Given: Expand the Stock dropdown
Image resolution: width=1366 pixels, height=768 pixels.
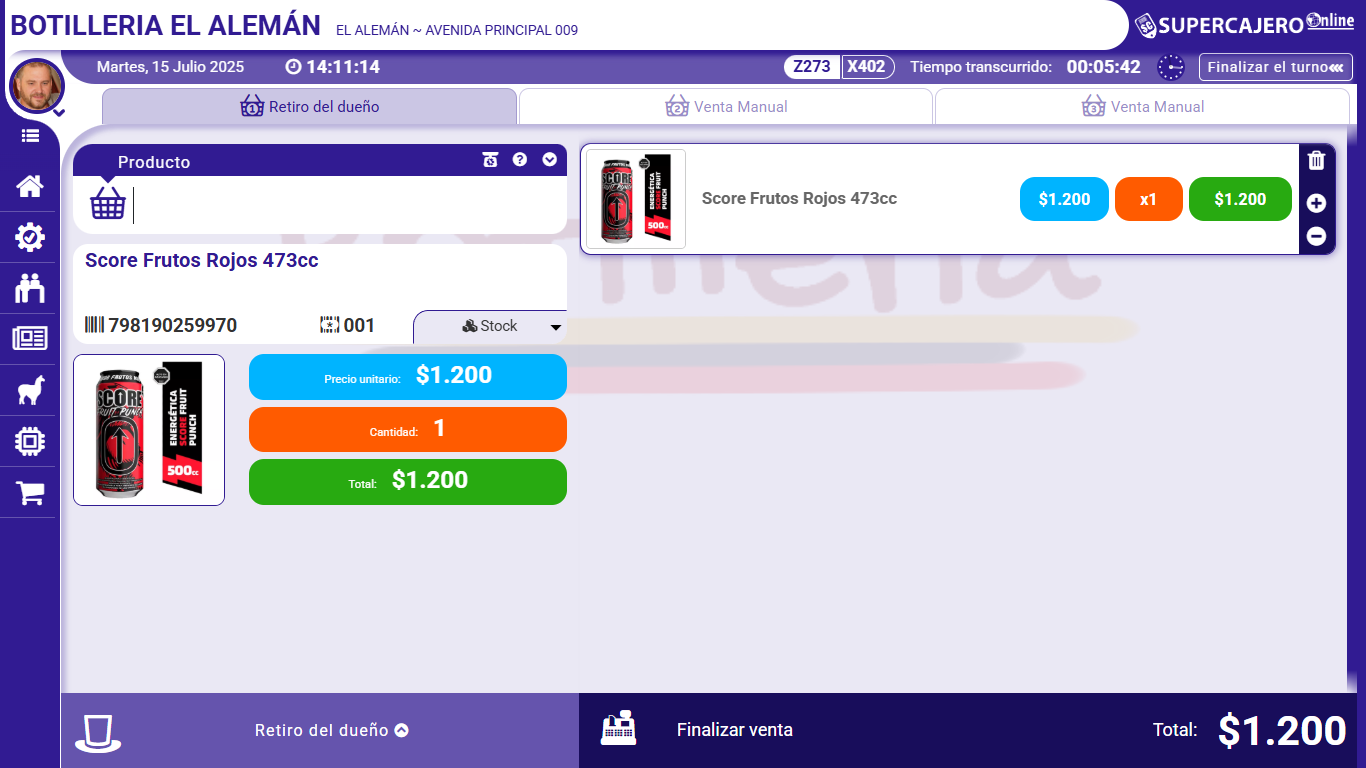Looking at the screenshot, I should pyautogui.click(x=490, y=326).
